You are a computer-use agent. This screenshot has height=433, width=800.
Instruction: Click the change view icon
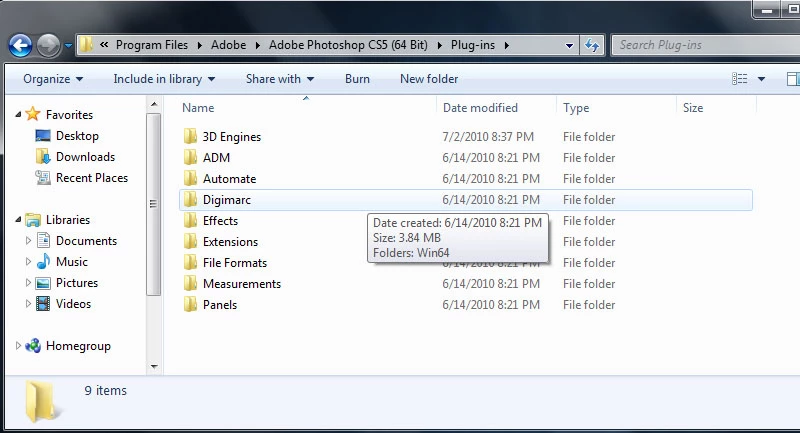[x=739, y=79]
